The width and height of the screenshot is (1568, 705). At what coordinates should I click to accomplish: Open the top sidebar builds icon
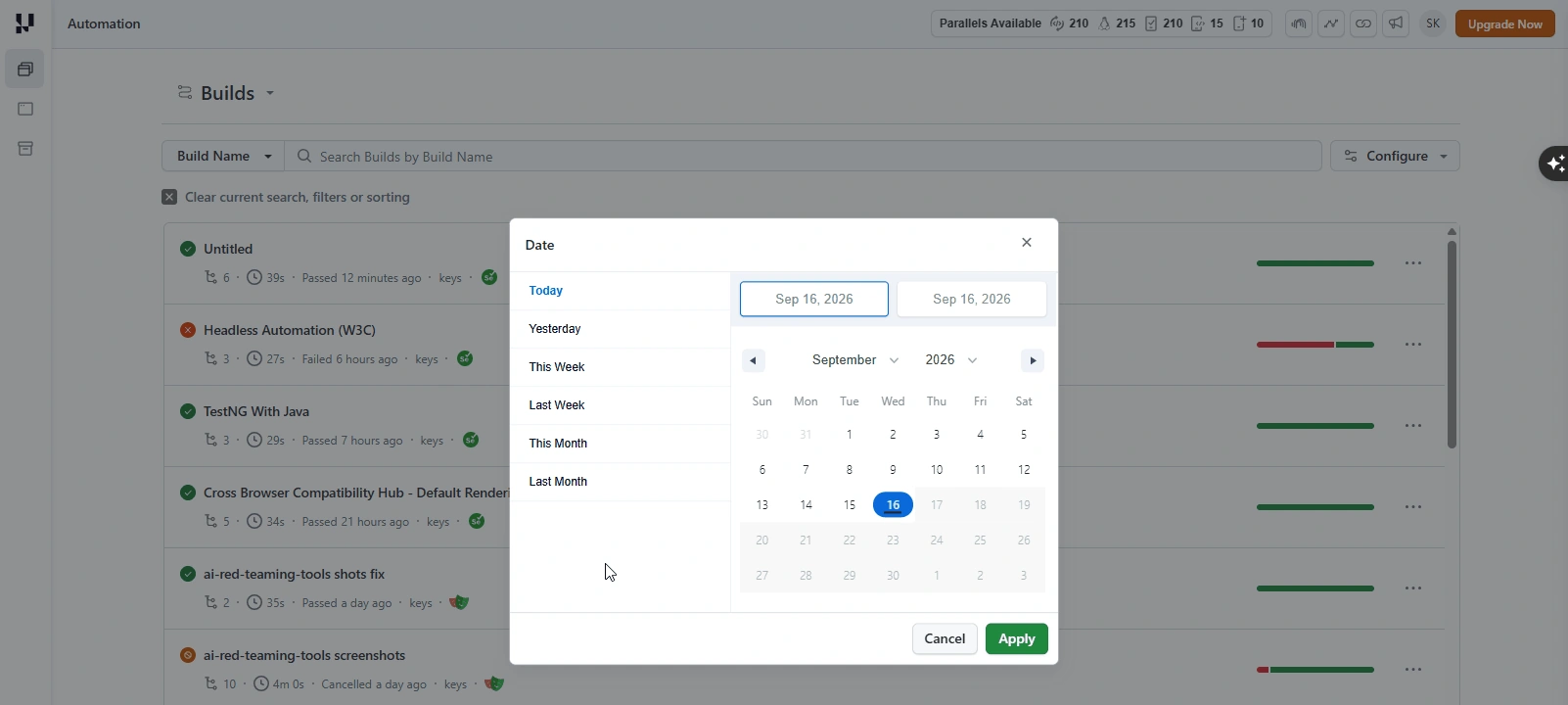(25, 70)
